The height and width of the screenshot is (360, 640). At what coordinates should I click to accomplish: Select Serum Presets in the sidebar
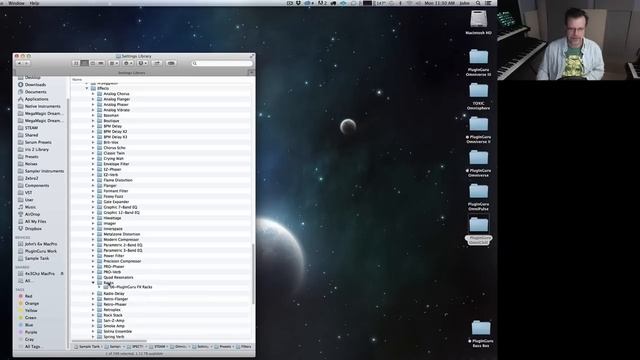35,142
